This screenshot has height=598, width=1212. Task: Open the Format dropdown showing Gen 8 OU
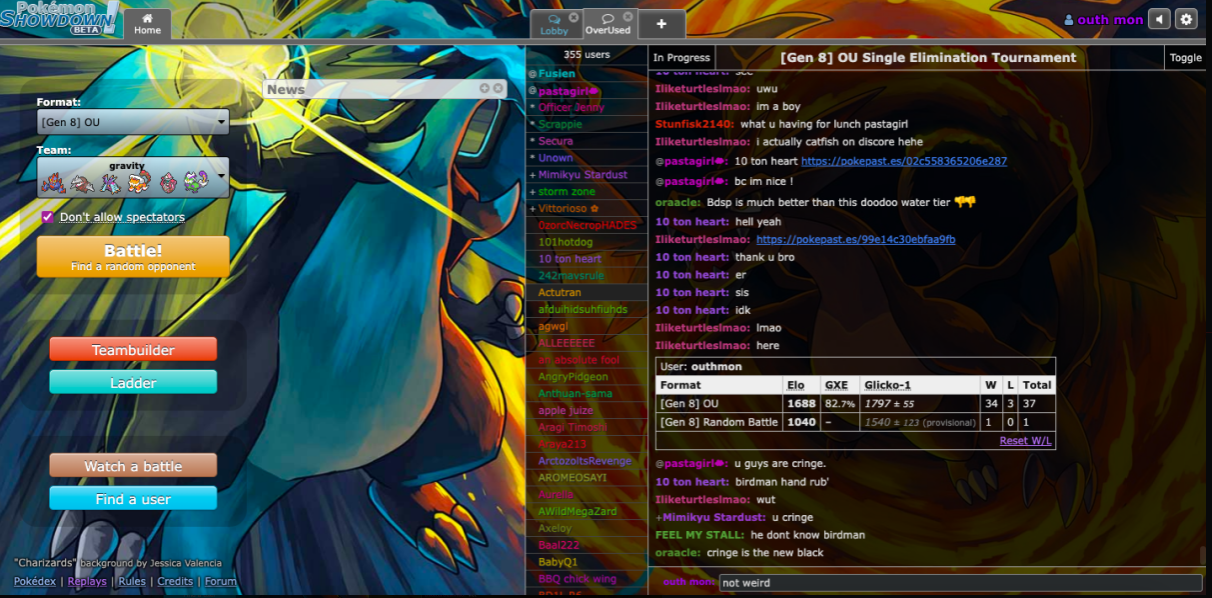tap(133, 122)
